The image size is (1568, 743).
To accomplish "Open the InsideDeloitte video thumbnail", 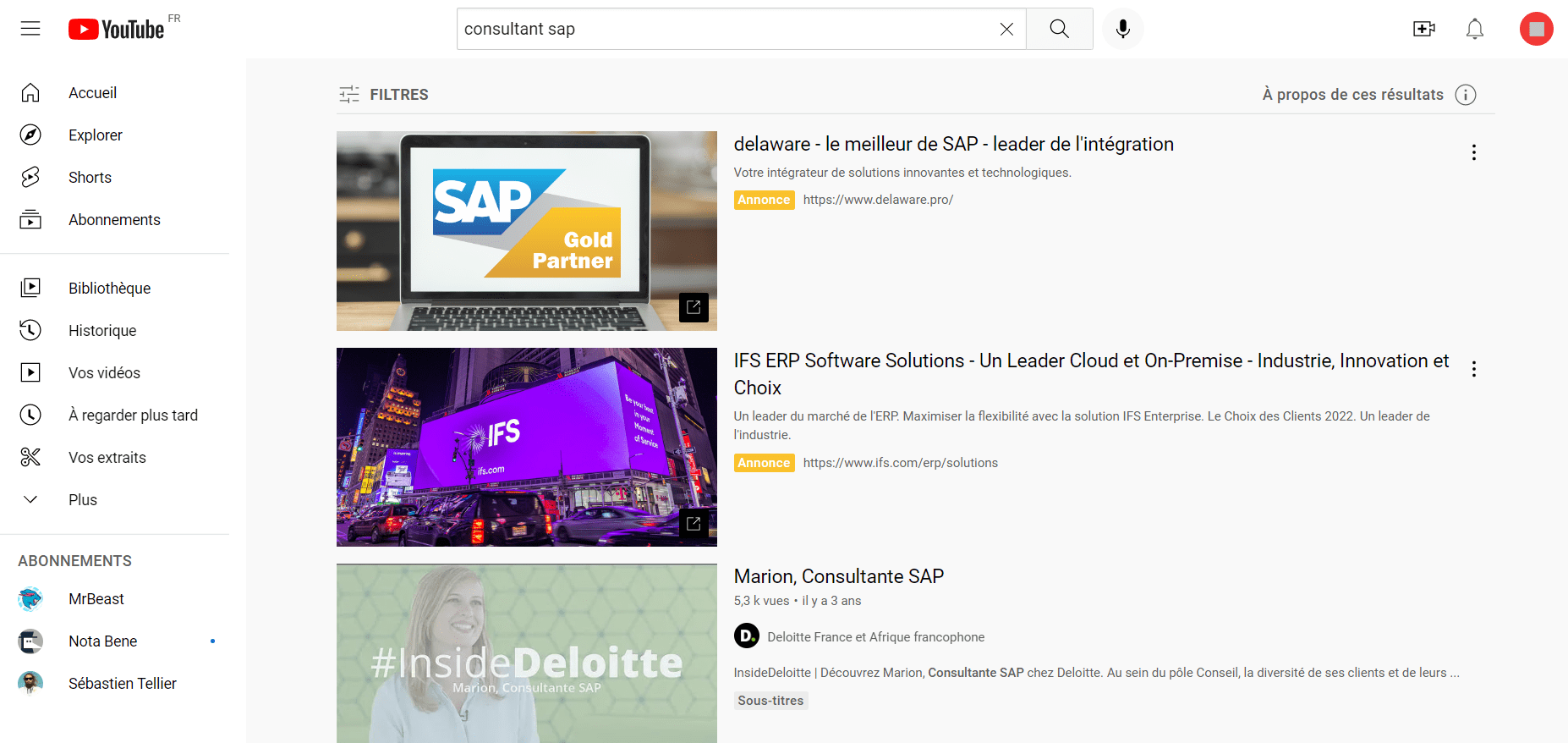I will click(527, 653).
